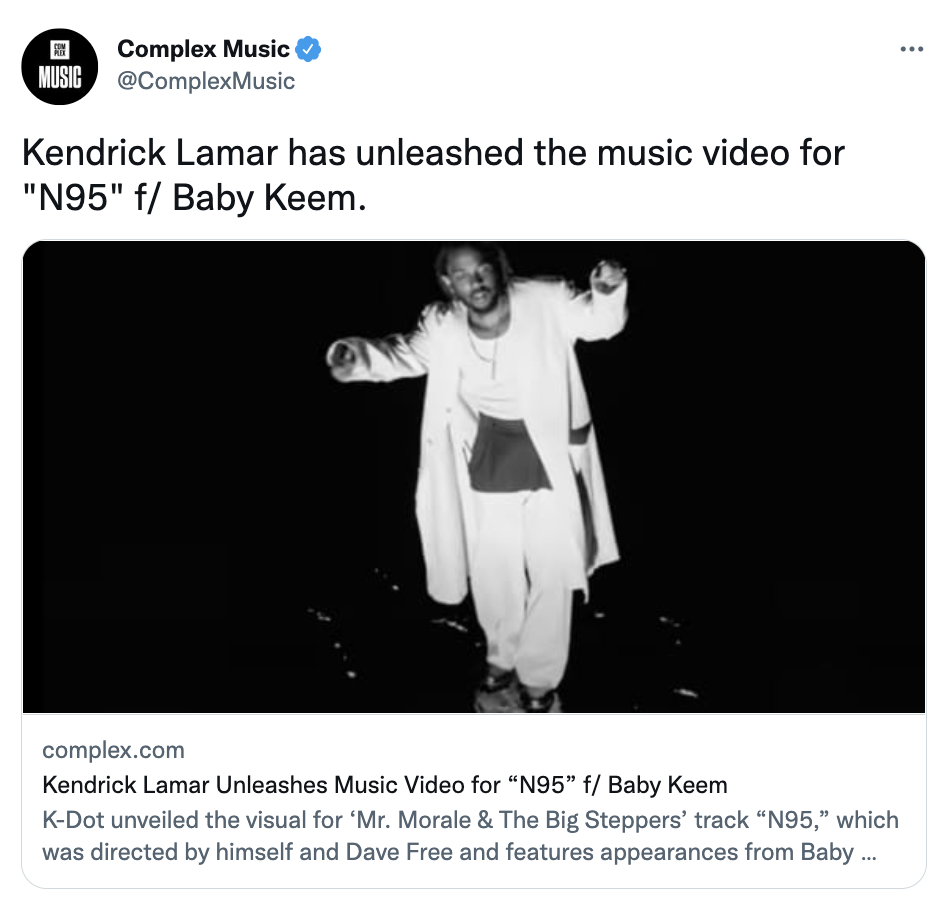Click the small COMPLEX logo atop the avatar
The width and height of the screenshot is (942, 908).
pyautogui.click(x=59, y=50)
